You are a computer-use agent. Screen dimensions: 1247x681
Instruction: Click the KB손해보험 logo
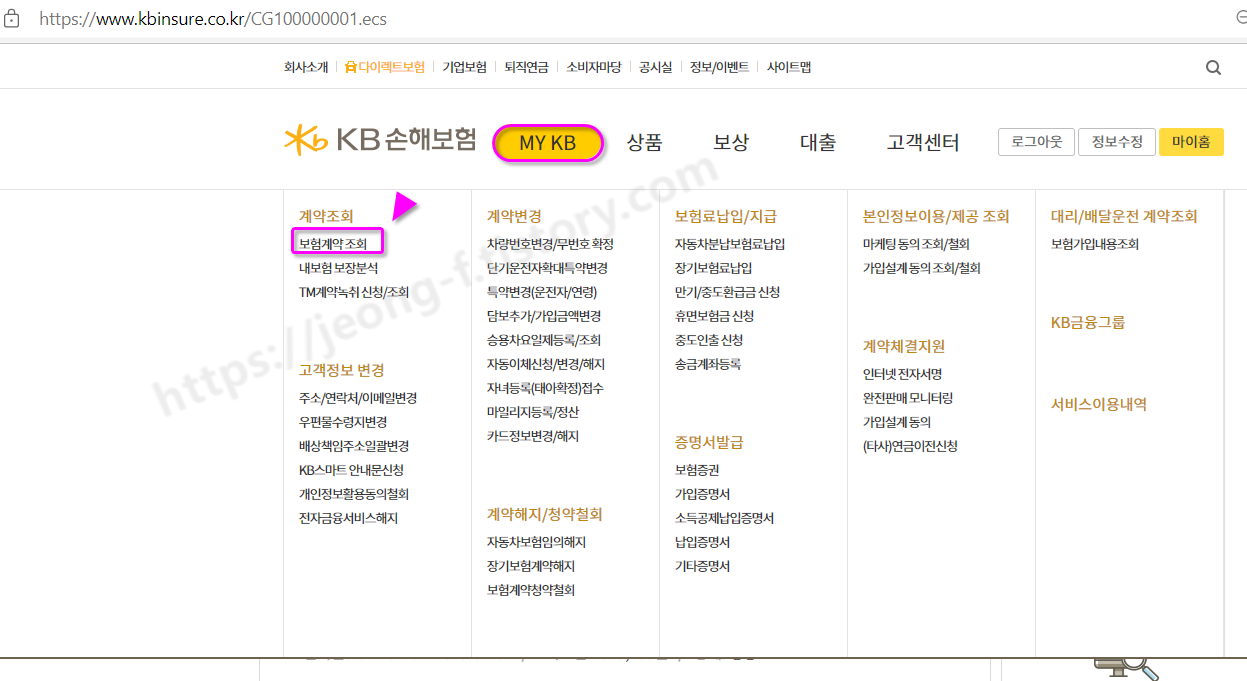point(380,141)
